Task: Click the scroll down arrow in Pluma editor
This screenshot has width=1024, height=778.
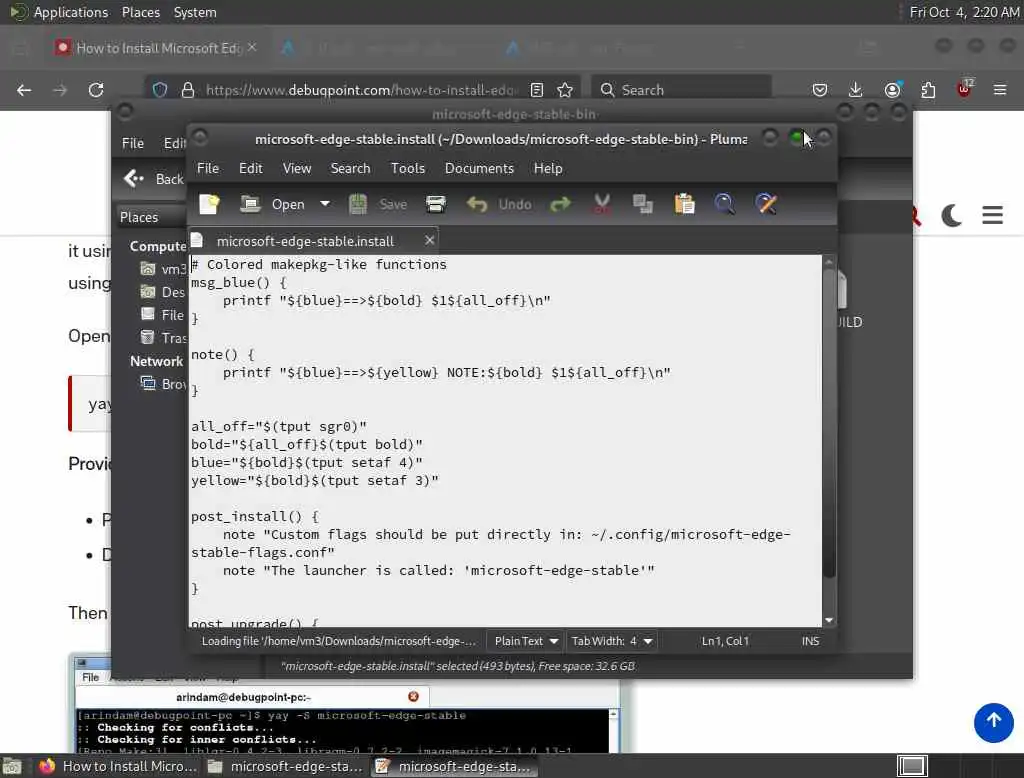Action: (829, 621)
